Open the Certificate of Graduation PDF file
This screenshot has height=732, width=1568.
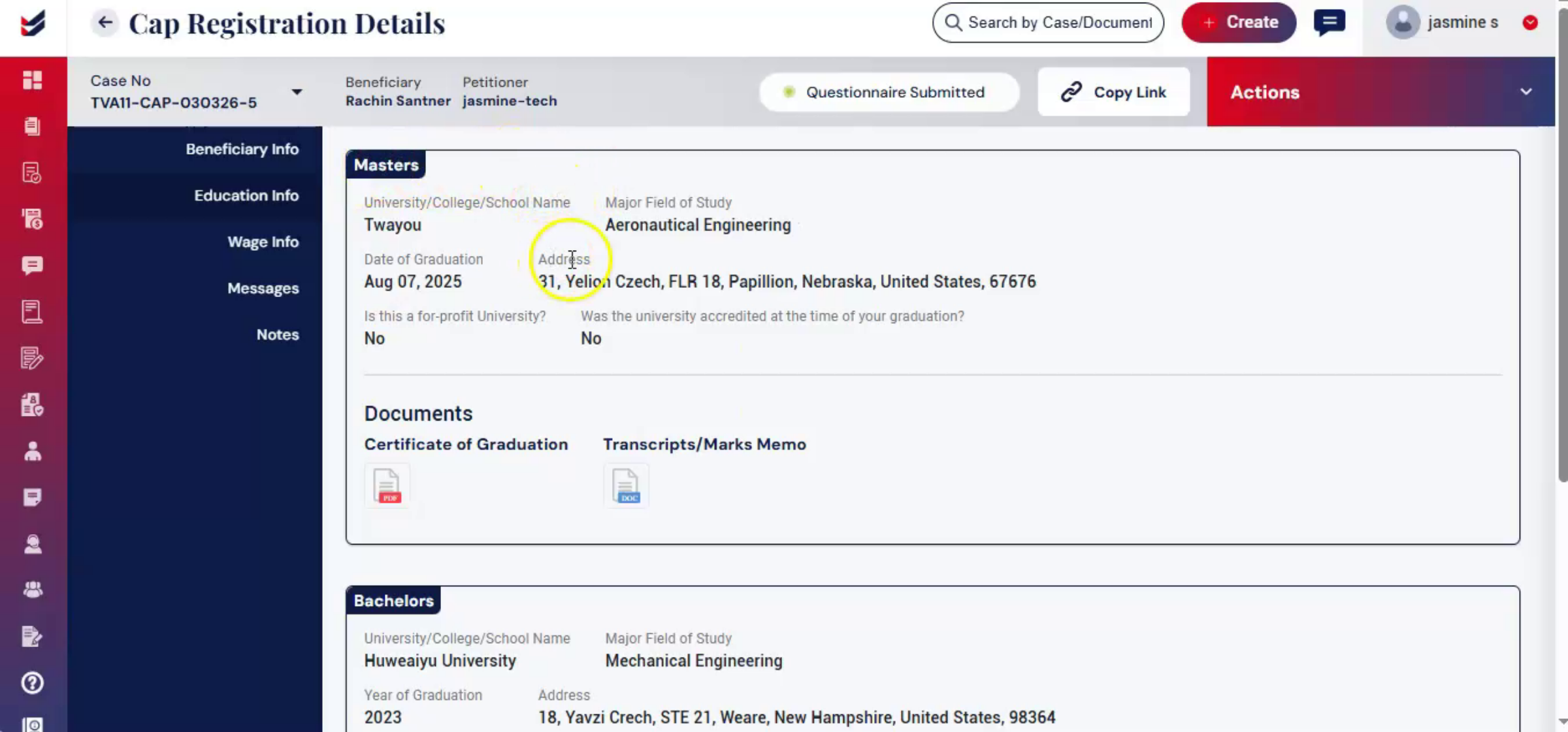pos(387,486)
